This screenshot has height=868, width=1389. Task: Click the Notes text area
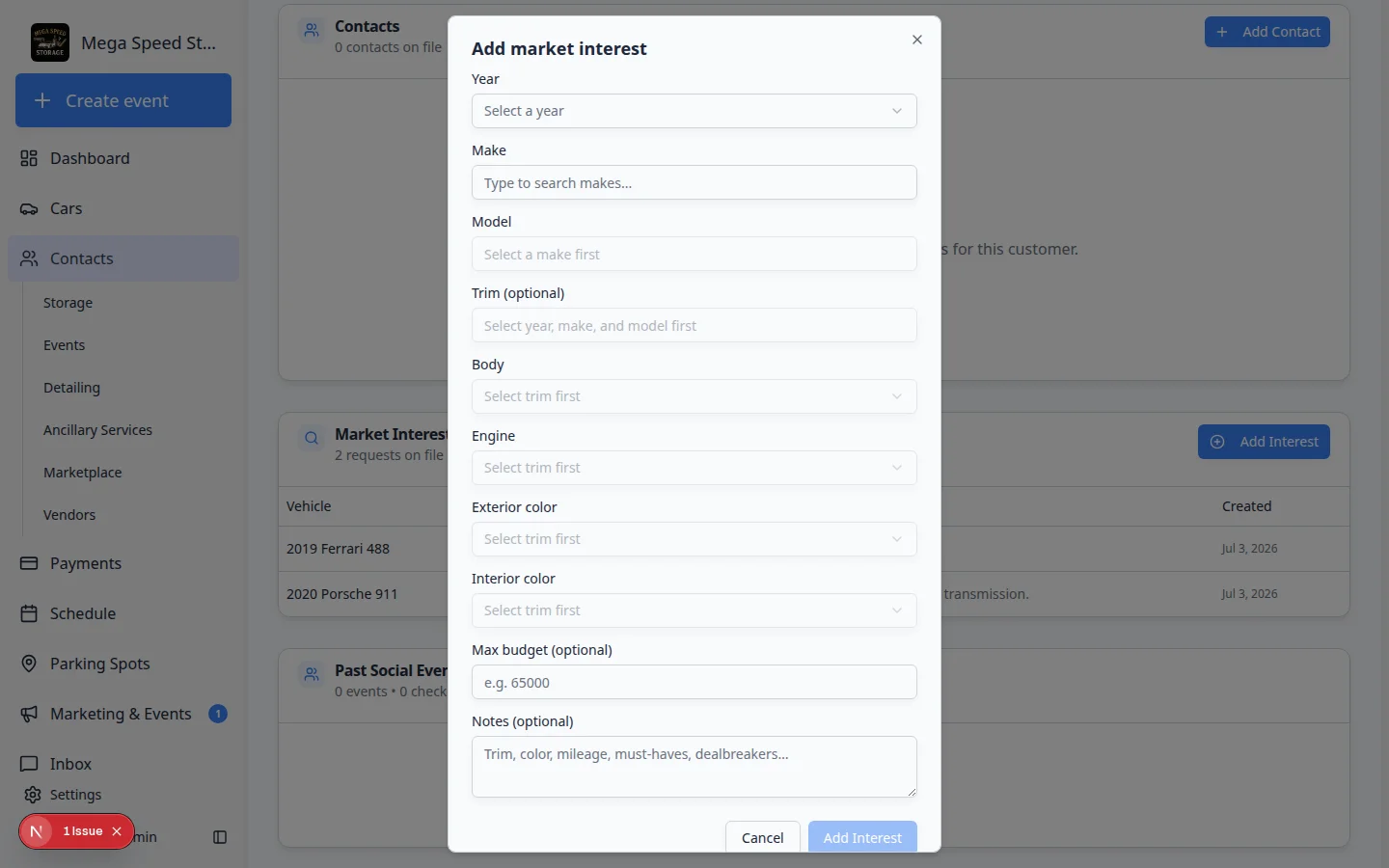[x=694, y=767]
